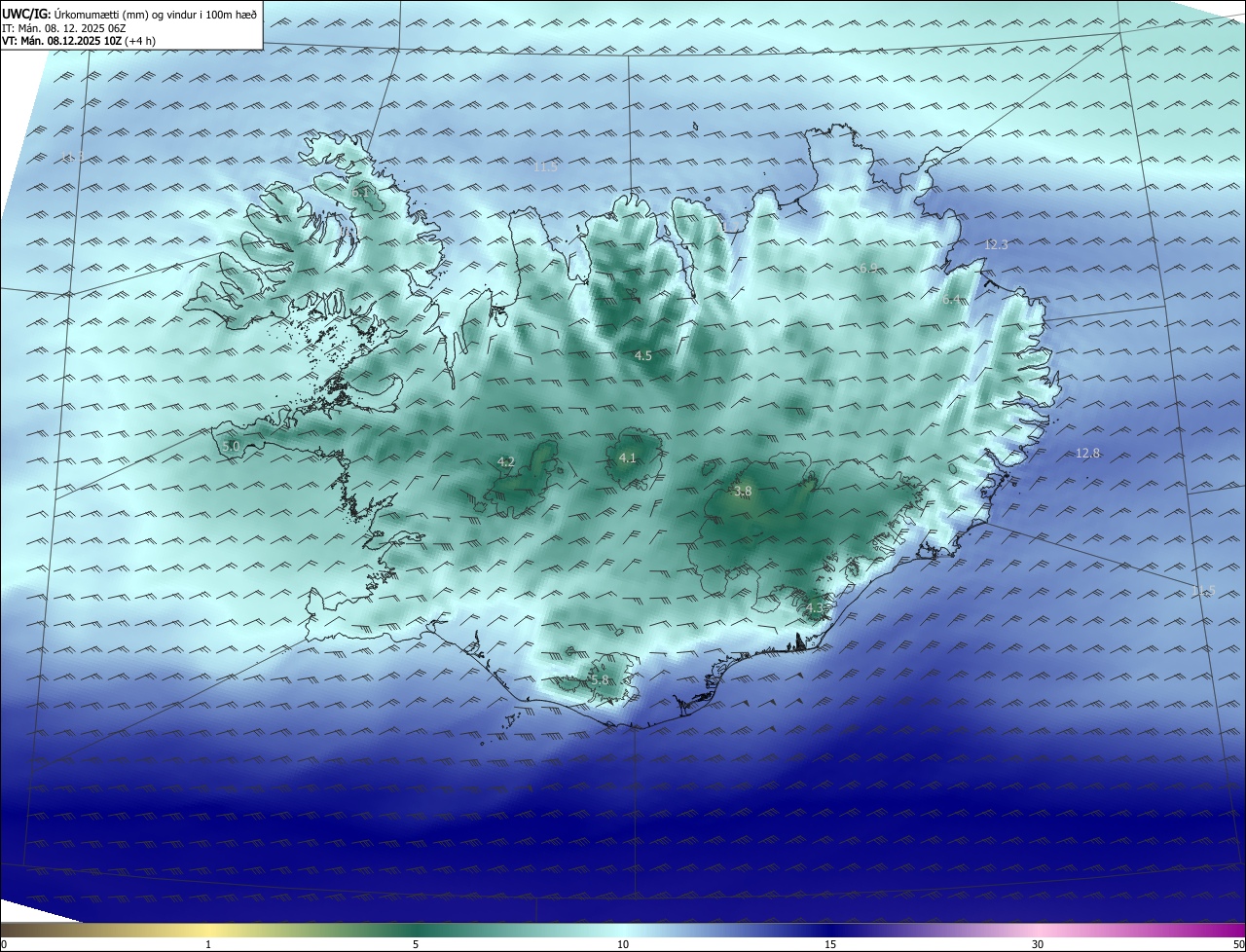Viewport: 1246px width, 952px height.
Task: Click the 50 tick on the color scale
Action: [x=1238, y=944]
